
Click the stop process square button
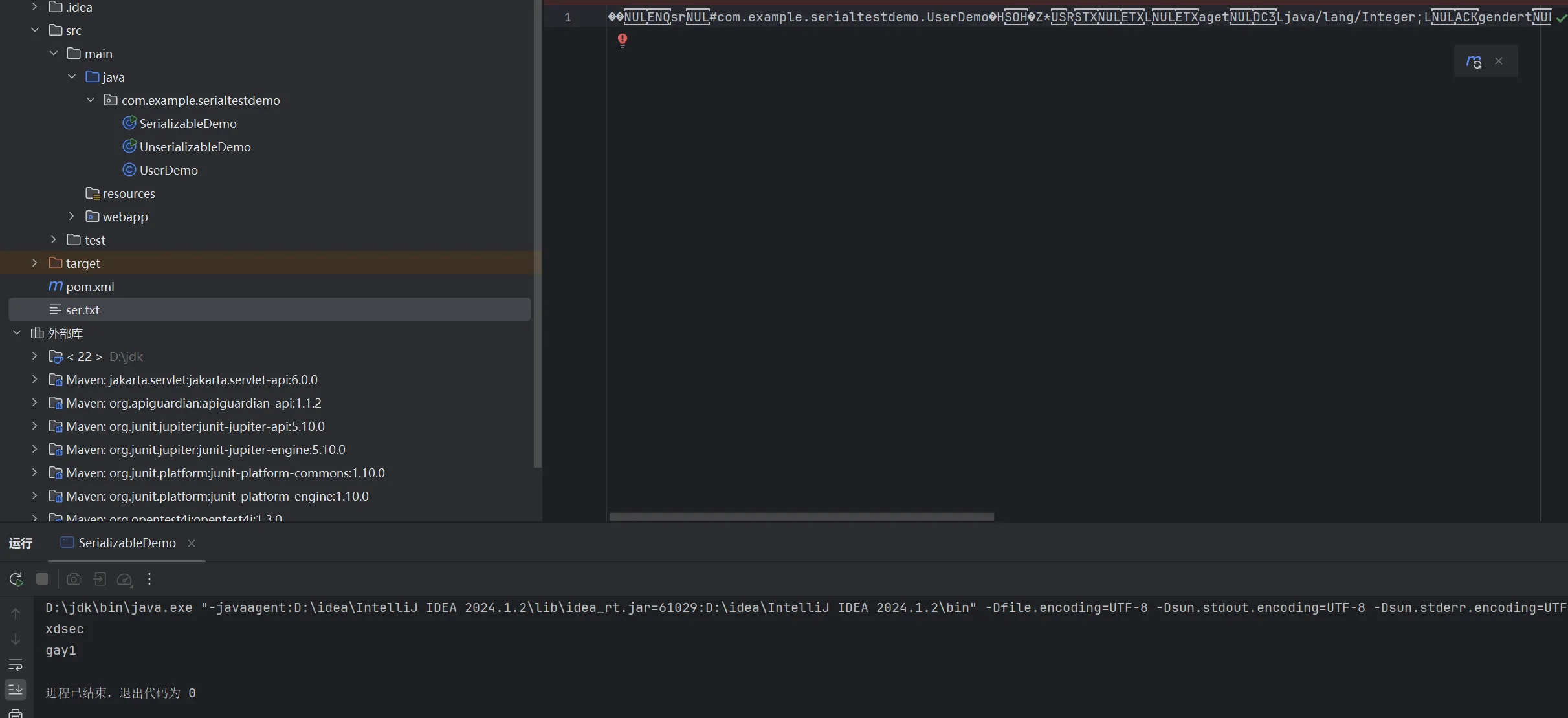pyautogui.click(x=42, y=579)
